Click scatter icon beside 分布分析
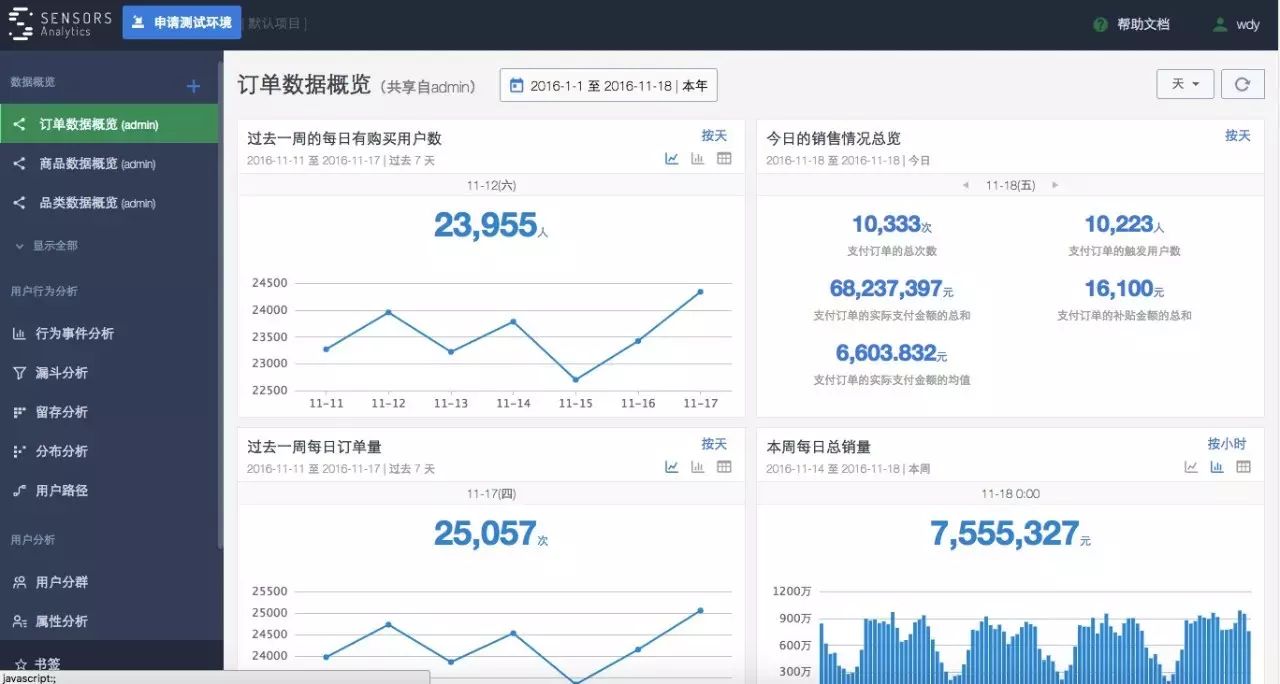Viewport: 1280px width, 684px height. coord(19,451)
